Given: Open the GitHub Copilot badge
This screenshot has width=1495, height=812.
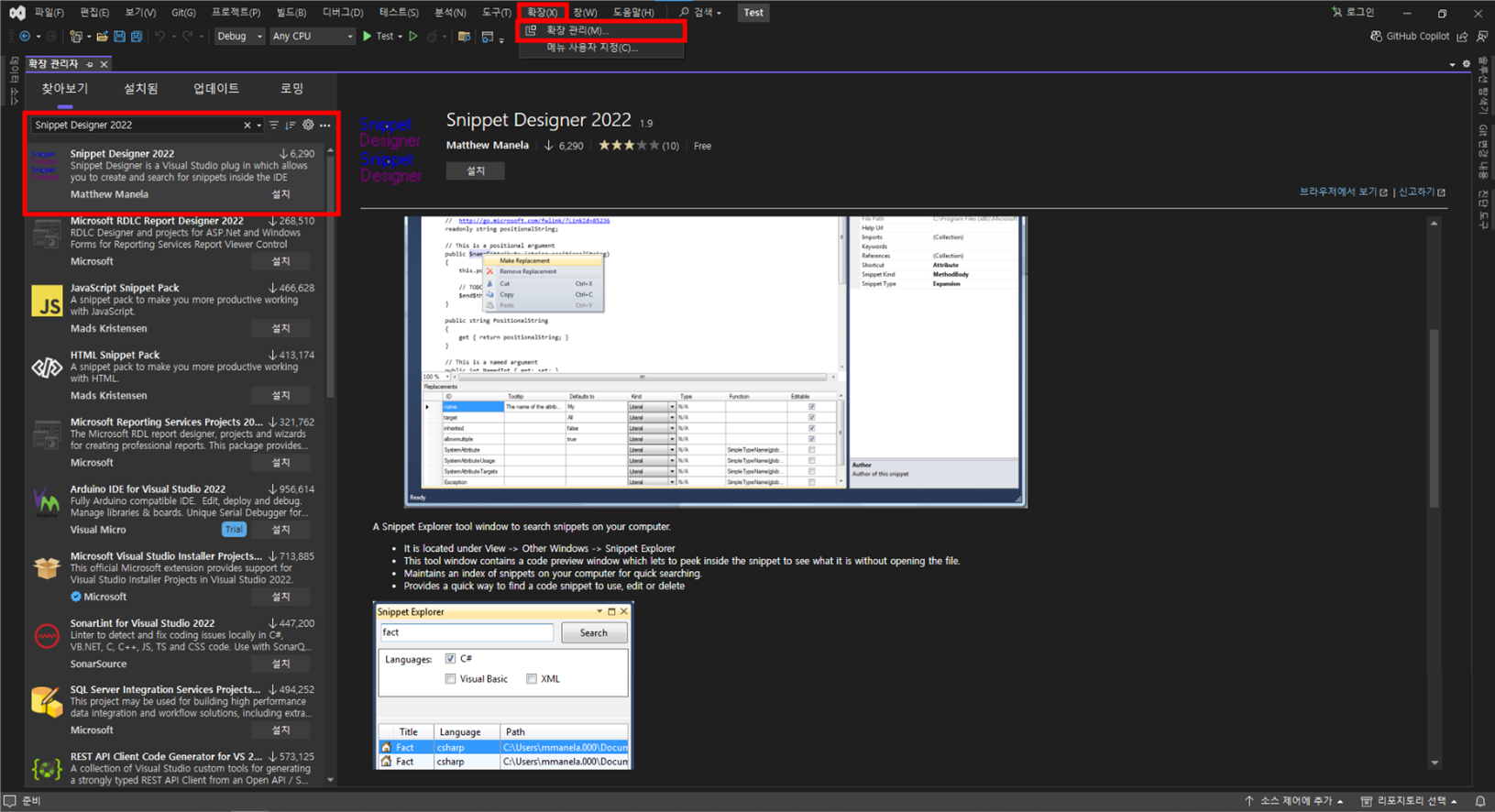Looking at the screenshot, I should (1410, 37).
